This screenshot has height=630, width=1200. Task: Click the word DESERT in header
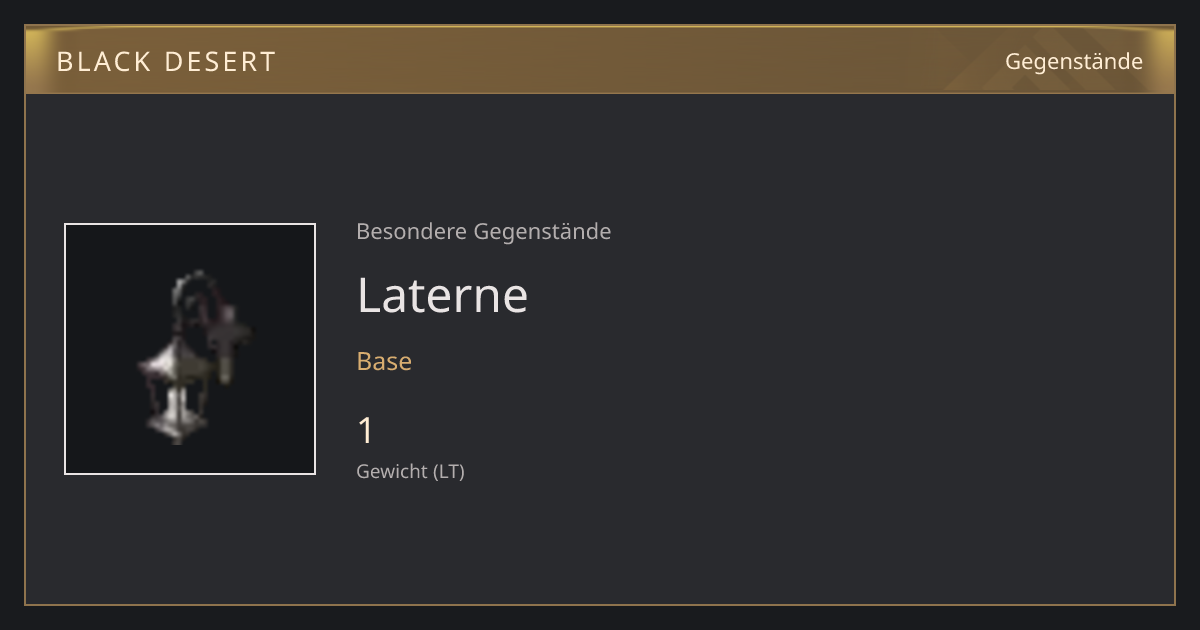pyautogui.click(x=226, y=62)
